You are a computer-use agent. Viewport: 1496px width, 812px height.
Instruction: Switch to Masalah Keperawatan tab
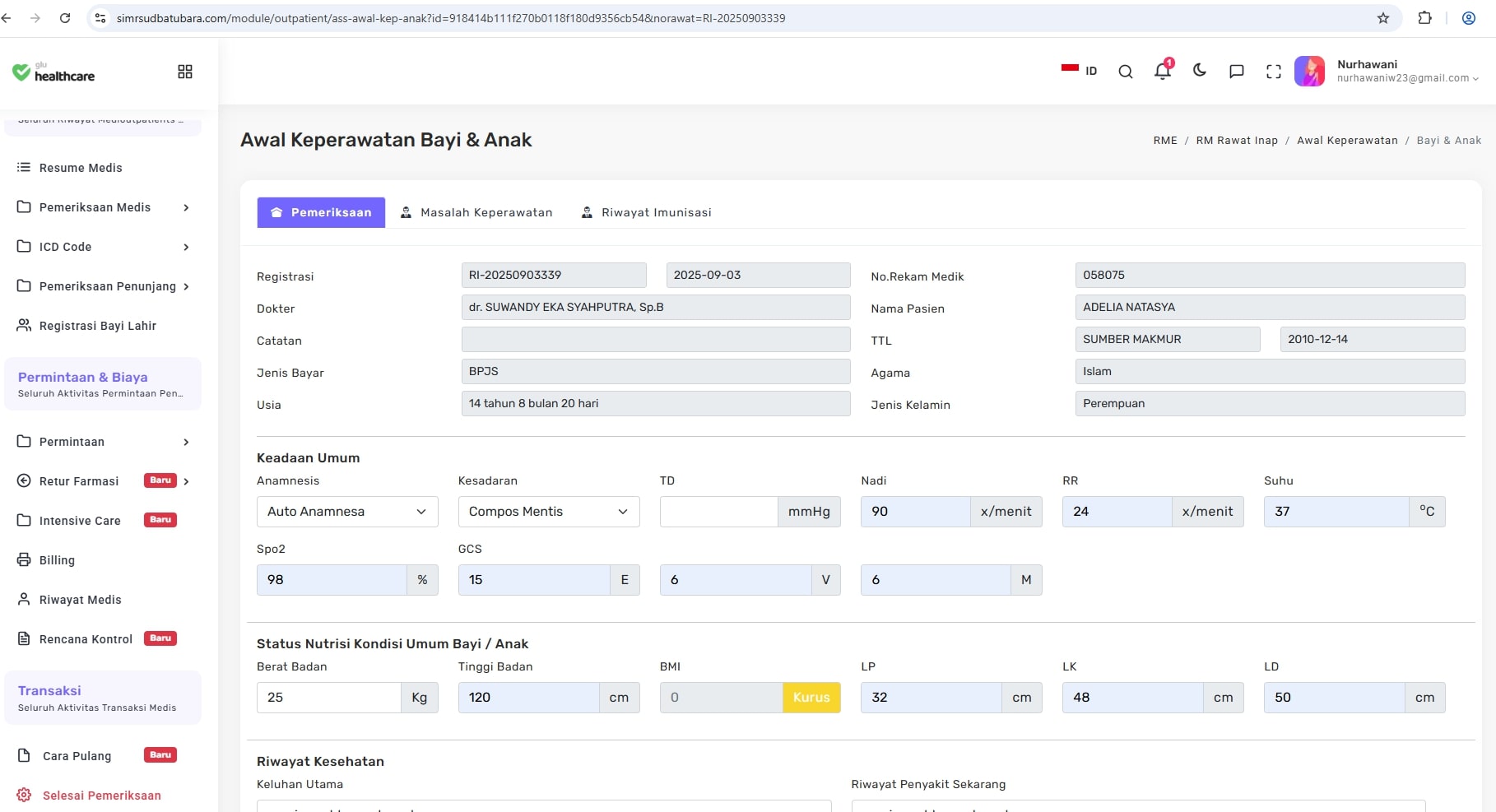coord(476,212)
